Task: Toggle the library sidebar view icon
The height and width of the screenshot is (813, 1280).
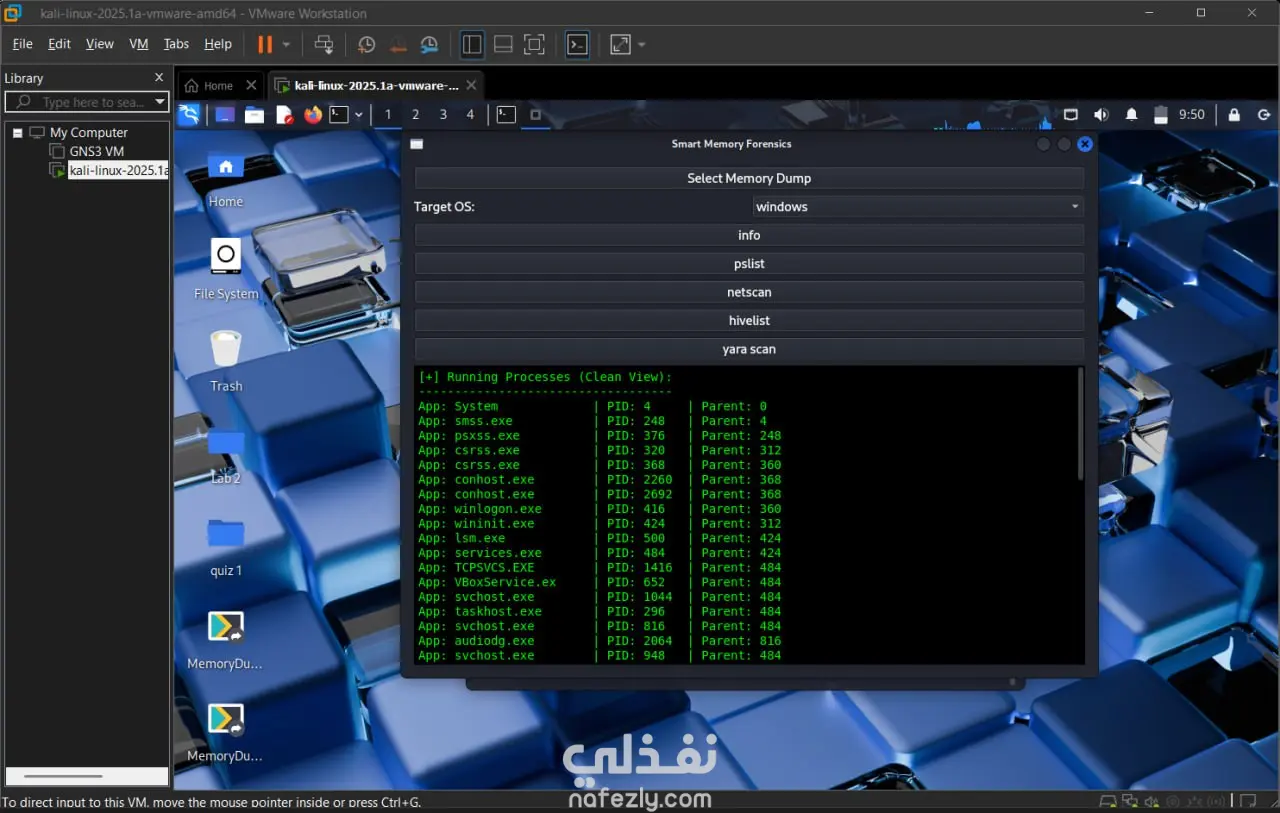Action: coord(472,44)
